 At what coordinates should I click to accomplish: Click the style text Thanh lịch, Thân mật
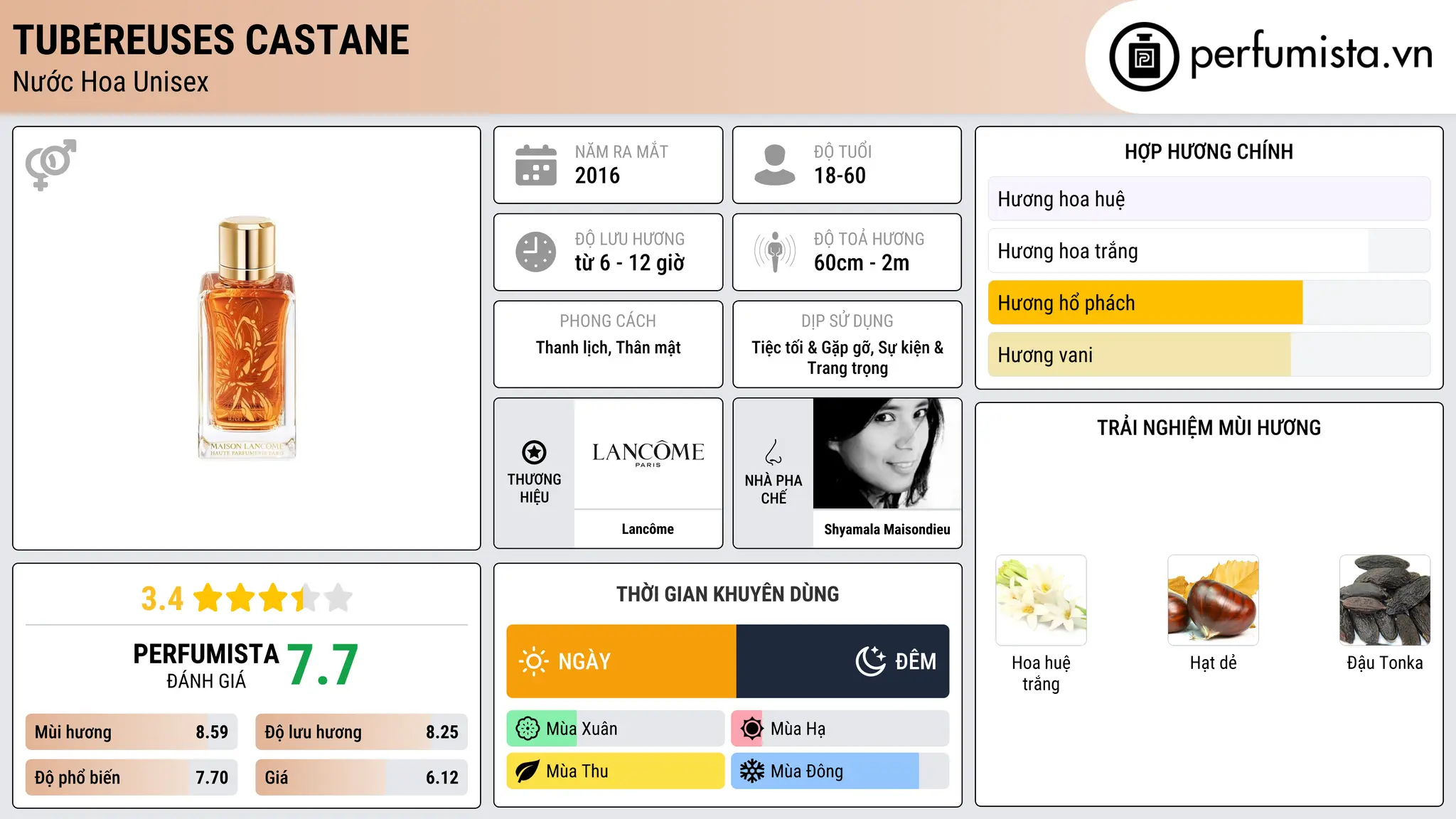(609, 348)
